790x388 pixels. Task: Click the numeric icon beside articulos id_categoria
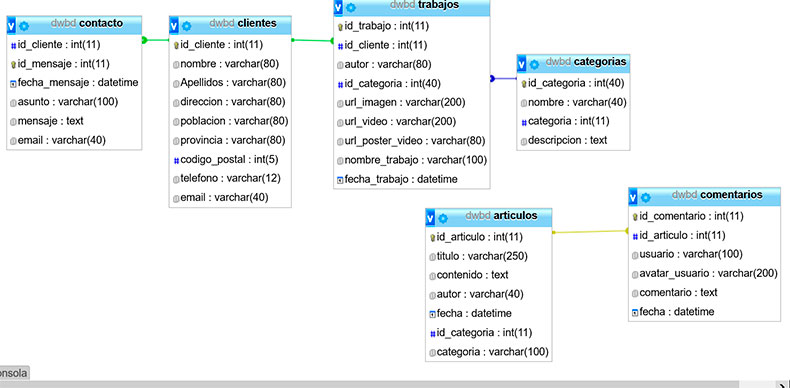click(x=432, y=333)
